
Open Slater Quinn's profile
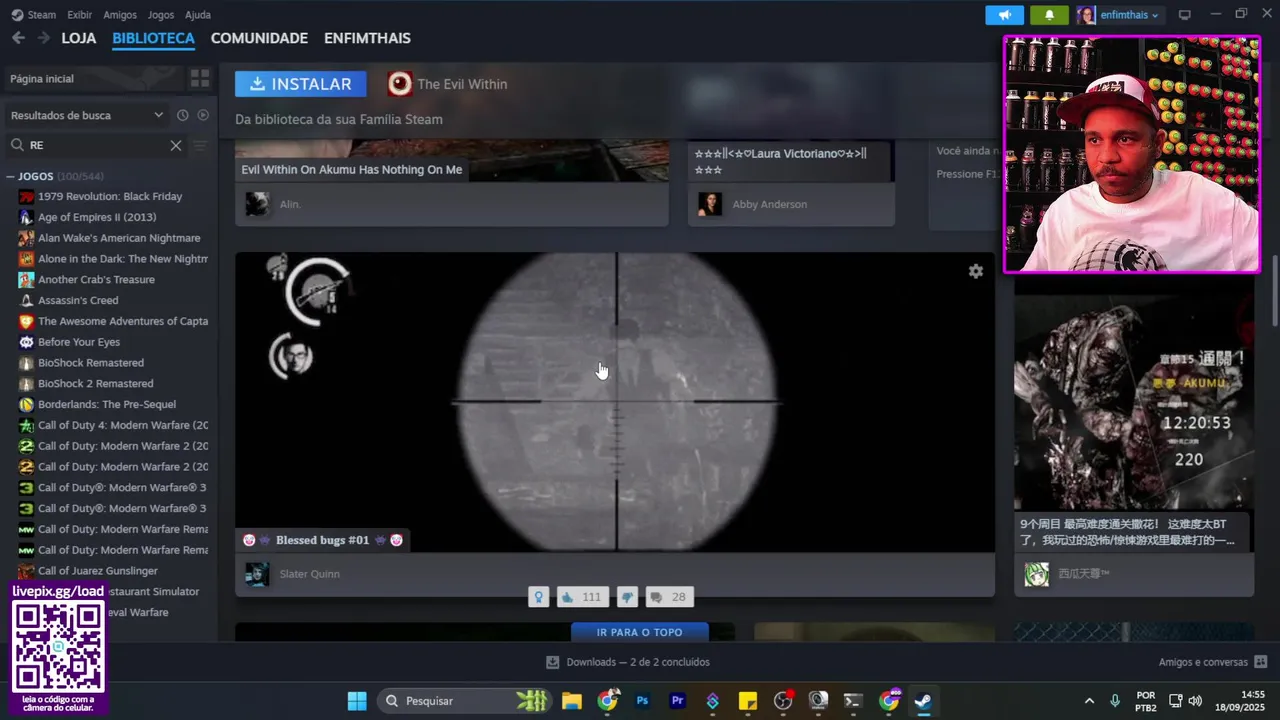[x=310, y=574]
